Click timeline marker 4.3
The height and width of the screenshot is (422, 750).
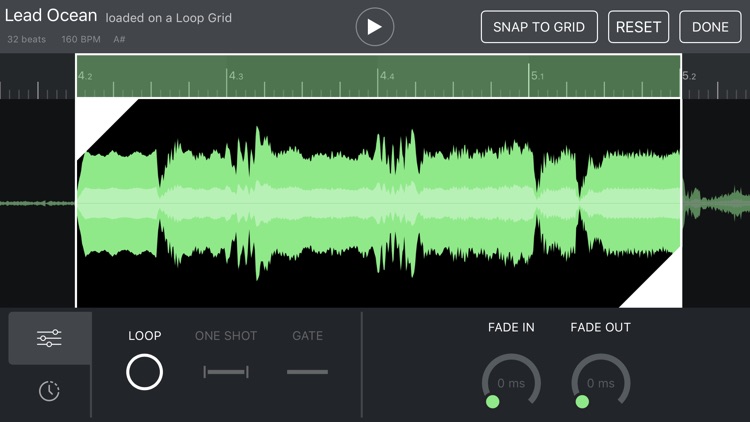[x=236, y=76]
